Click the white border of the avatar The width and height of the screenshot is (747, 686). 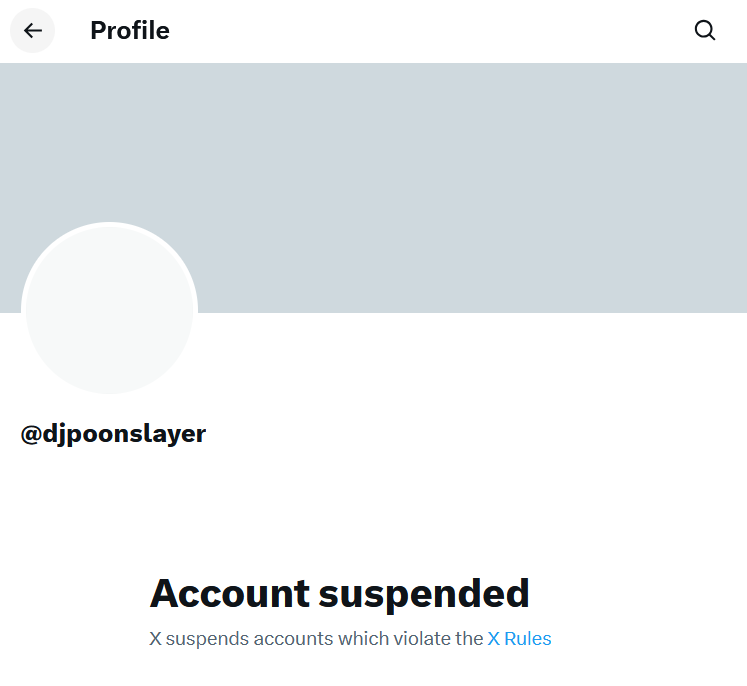(109, 225)
